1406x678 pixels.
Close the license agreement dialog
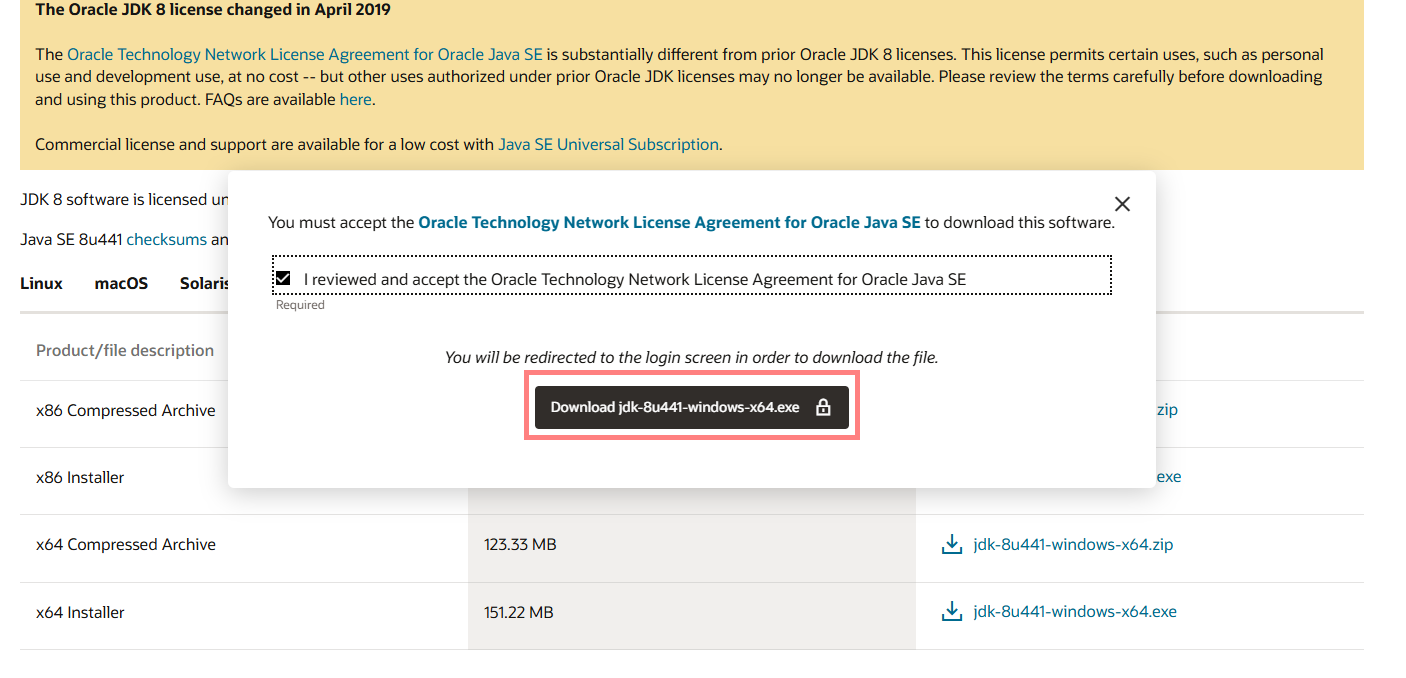pyautogui.click(x=1122, y=204)
